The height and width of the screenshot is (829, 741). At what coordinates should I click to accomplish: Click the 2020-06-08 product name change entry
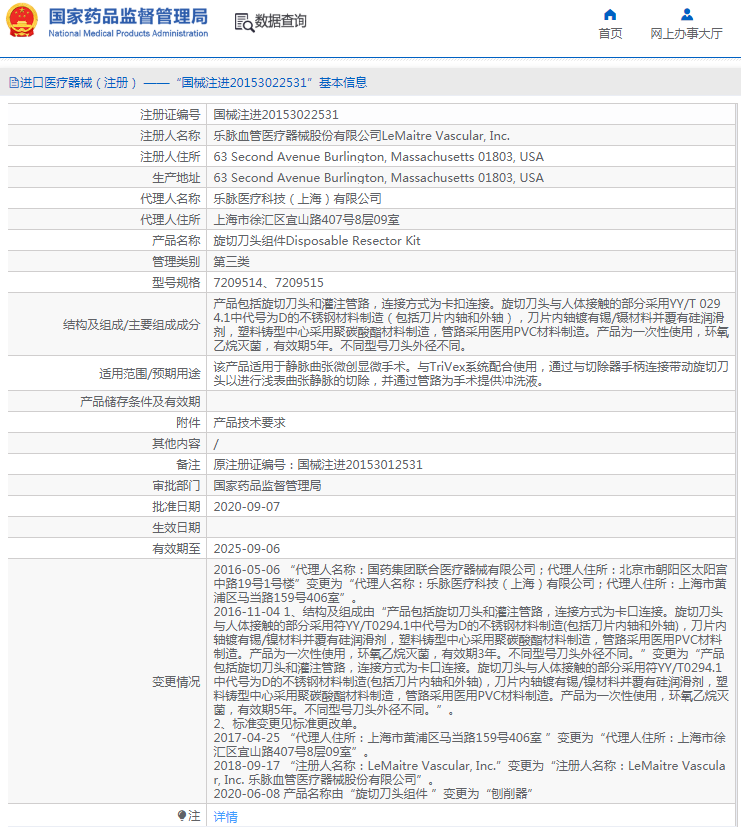coord(373,794)
